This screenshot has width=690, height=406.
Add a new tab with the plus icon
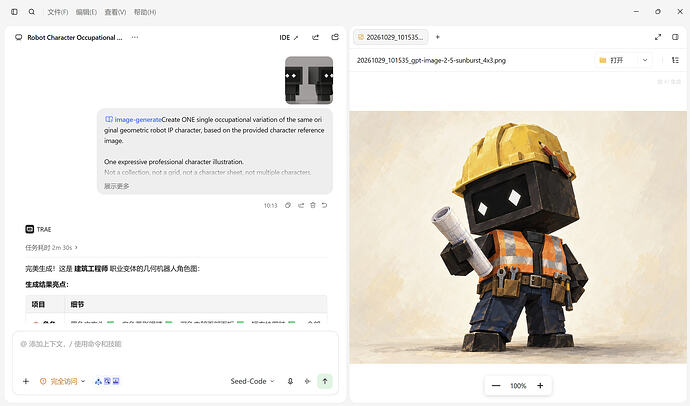438,37
